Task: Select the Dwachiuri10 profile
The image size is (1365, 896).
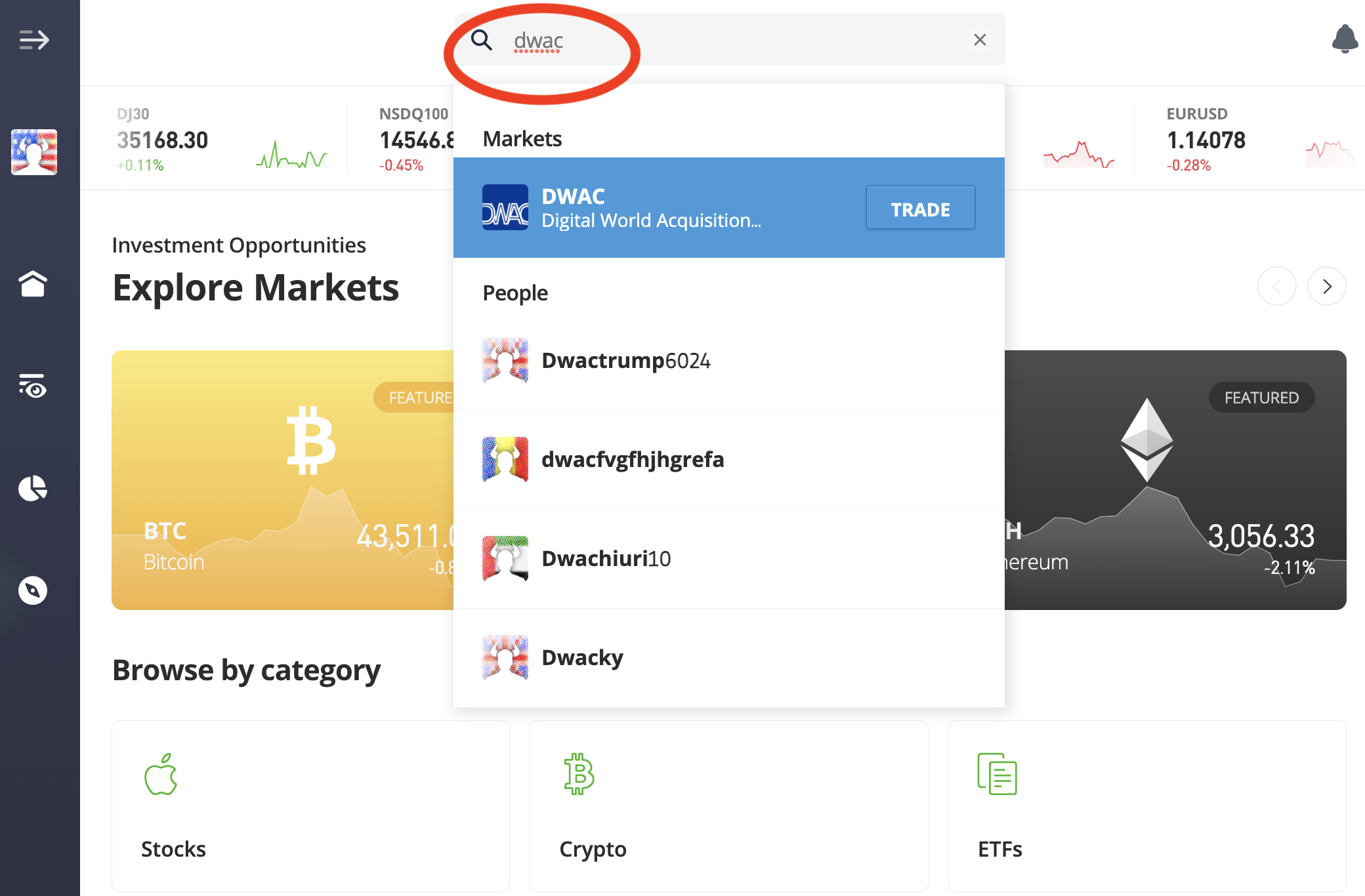Action: pos(606,559)
